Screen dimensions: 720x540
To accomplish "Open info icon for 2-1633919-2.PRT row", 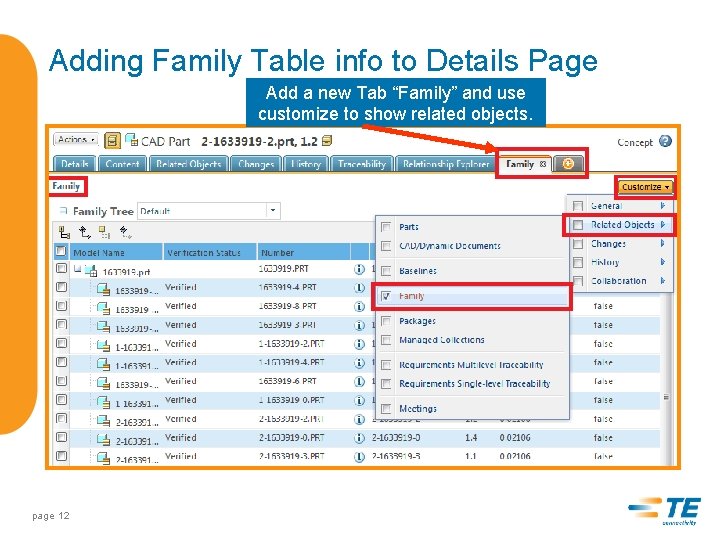I will 359,419.
